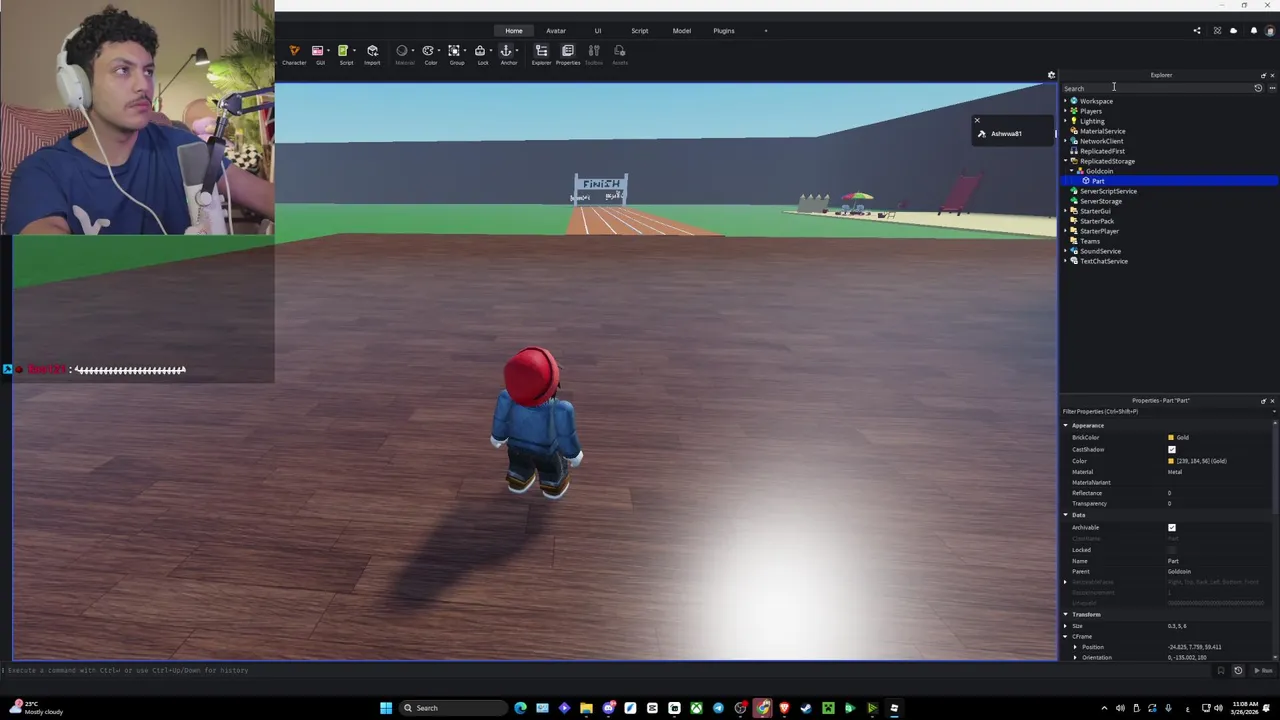Toggle the Locked checkbox
Viewport: 1280px width, 720px height.
(1172, 550)
